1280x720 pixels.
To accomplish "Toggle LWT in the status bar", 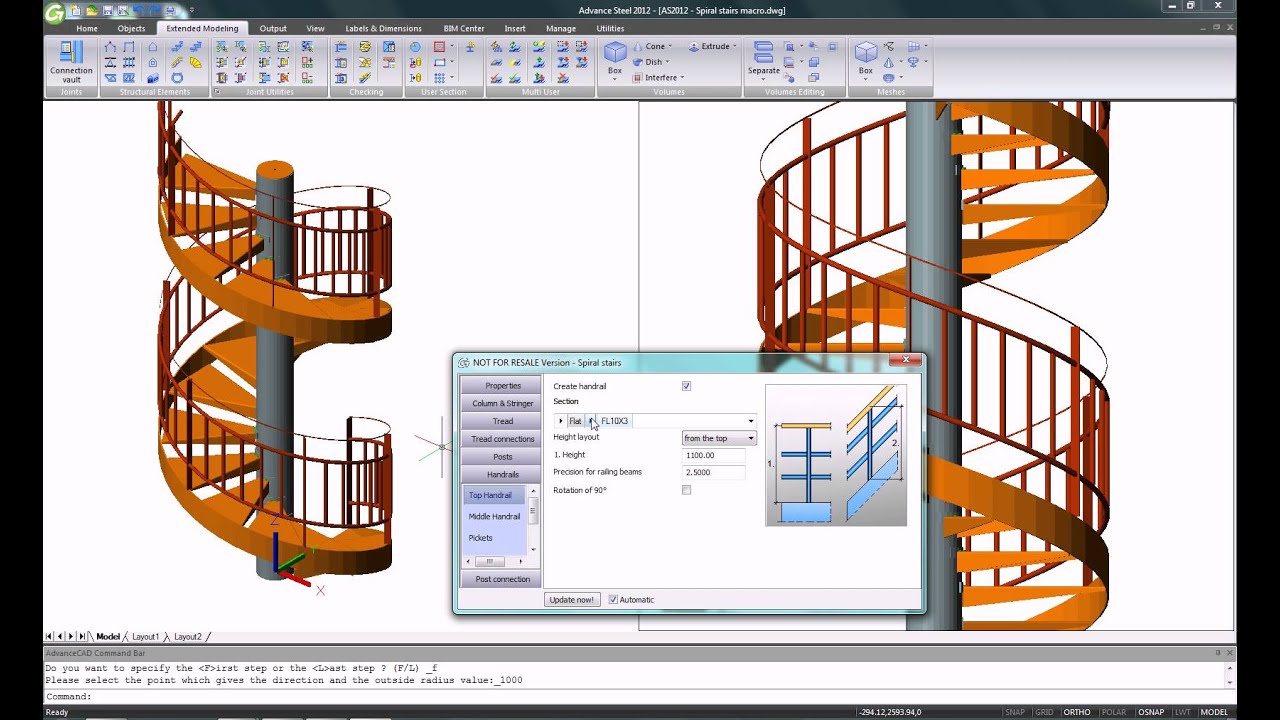I will 1183,712.
